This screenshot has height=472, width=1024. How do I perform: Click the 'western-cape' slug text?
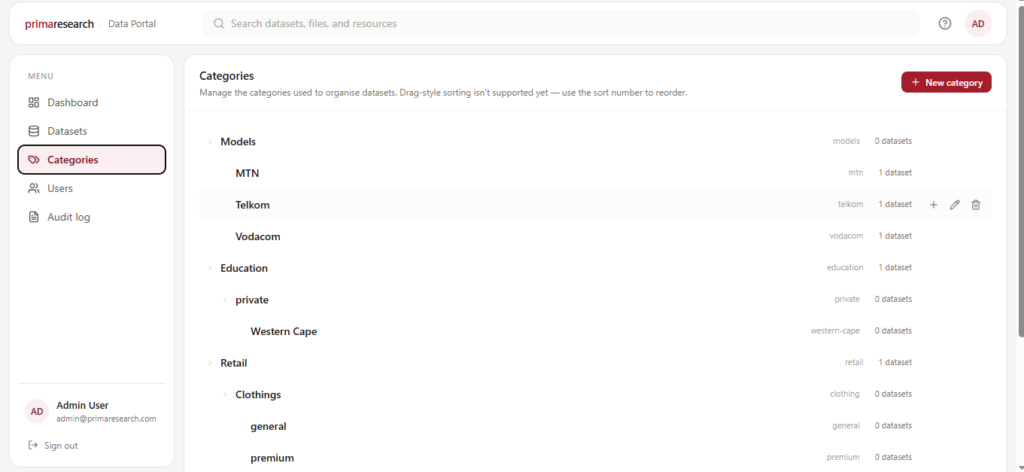[835, 331]
